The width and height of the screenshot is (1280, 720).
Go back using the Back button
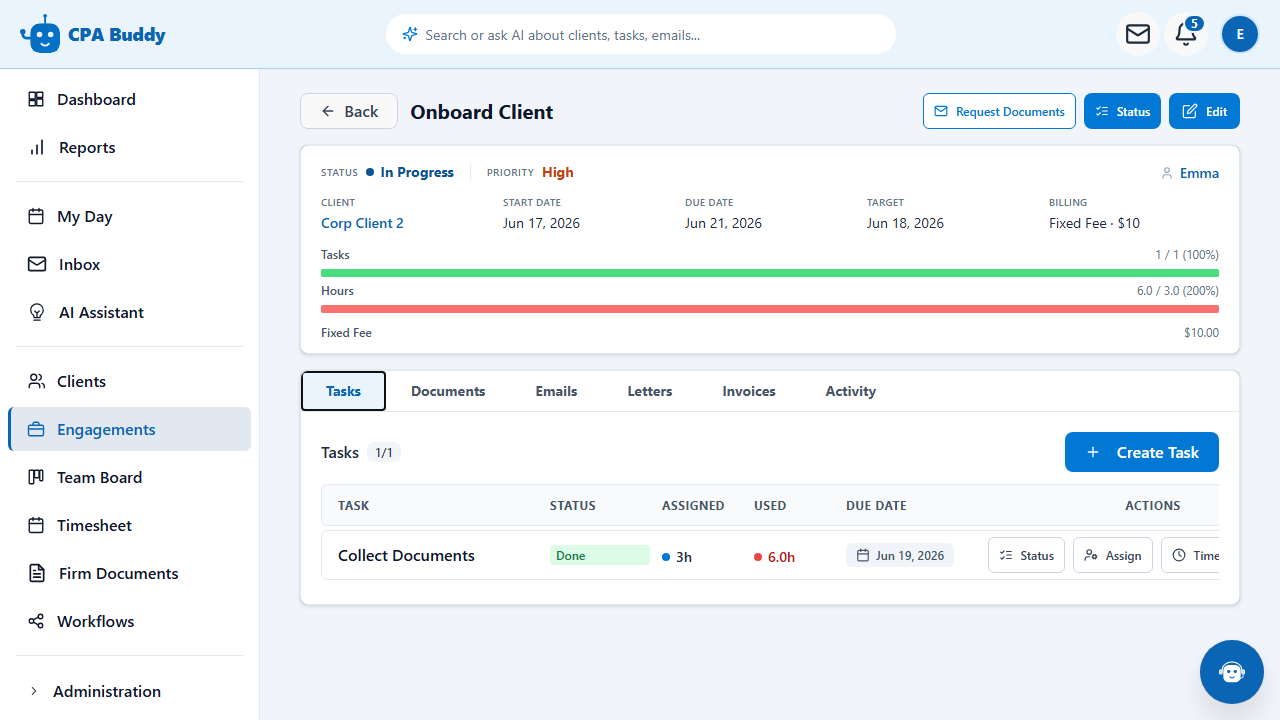349,111
